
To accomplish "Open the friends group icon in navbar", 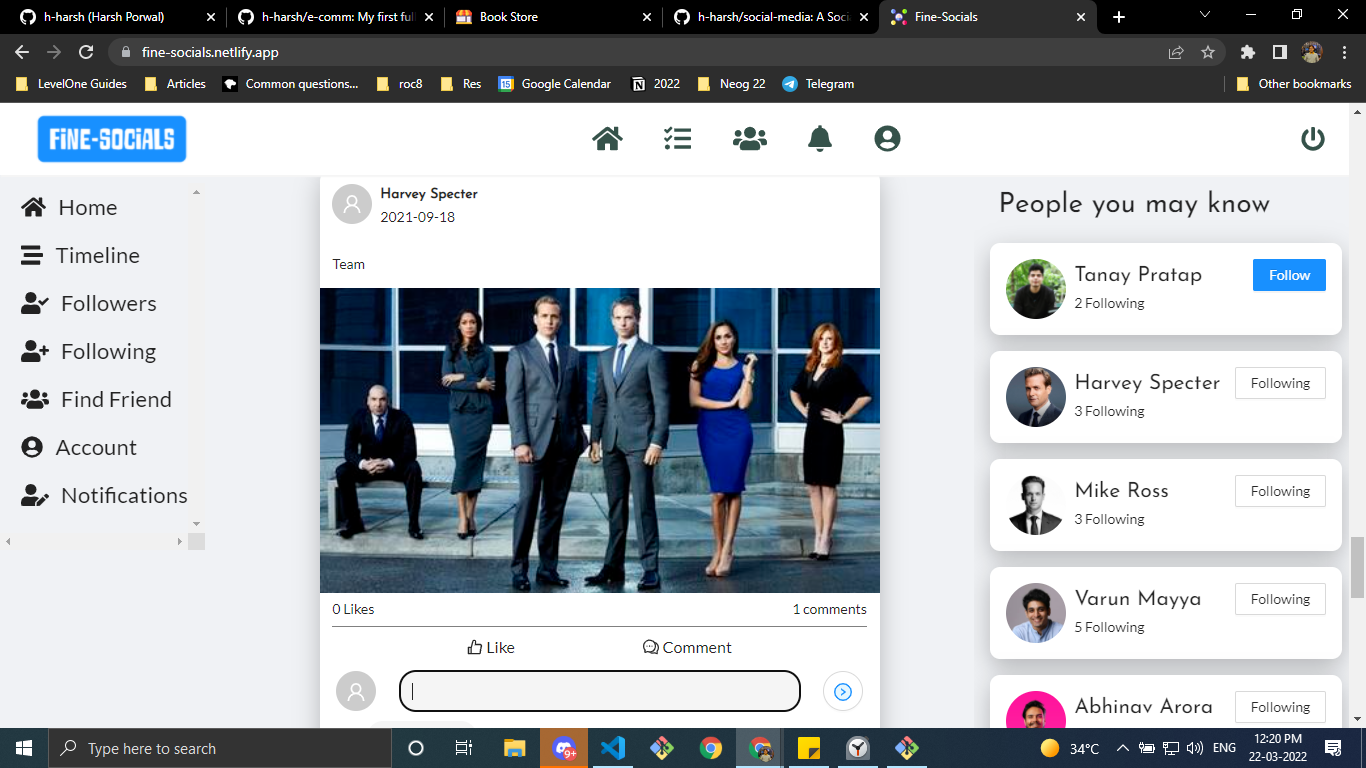I will (x=749, y=138).
